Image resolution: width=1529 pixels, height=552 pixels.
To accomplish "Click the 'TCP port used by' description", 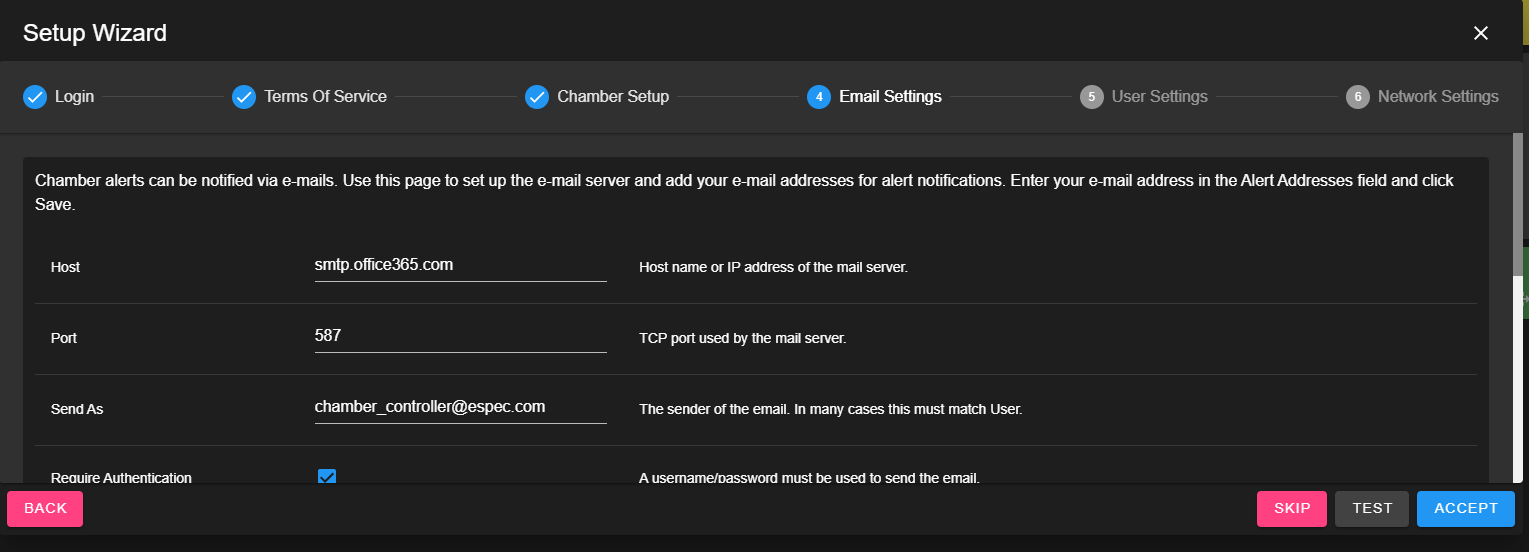I will pyautogui.click(x=743, y=339).
